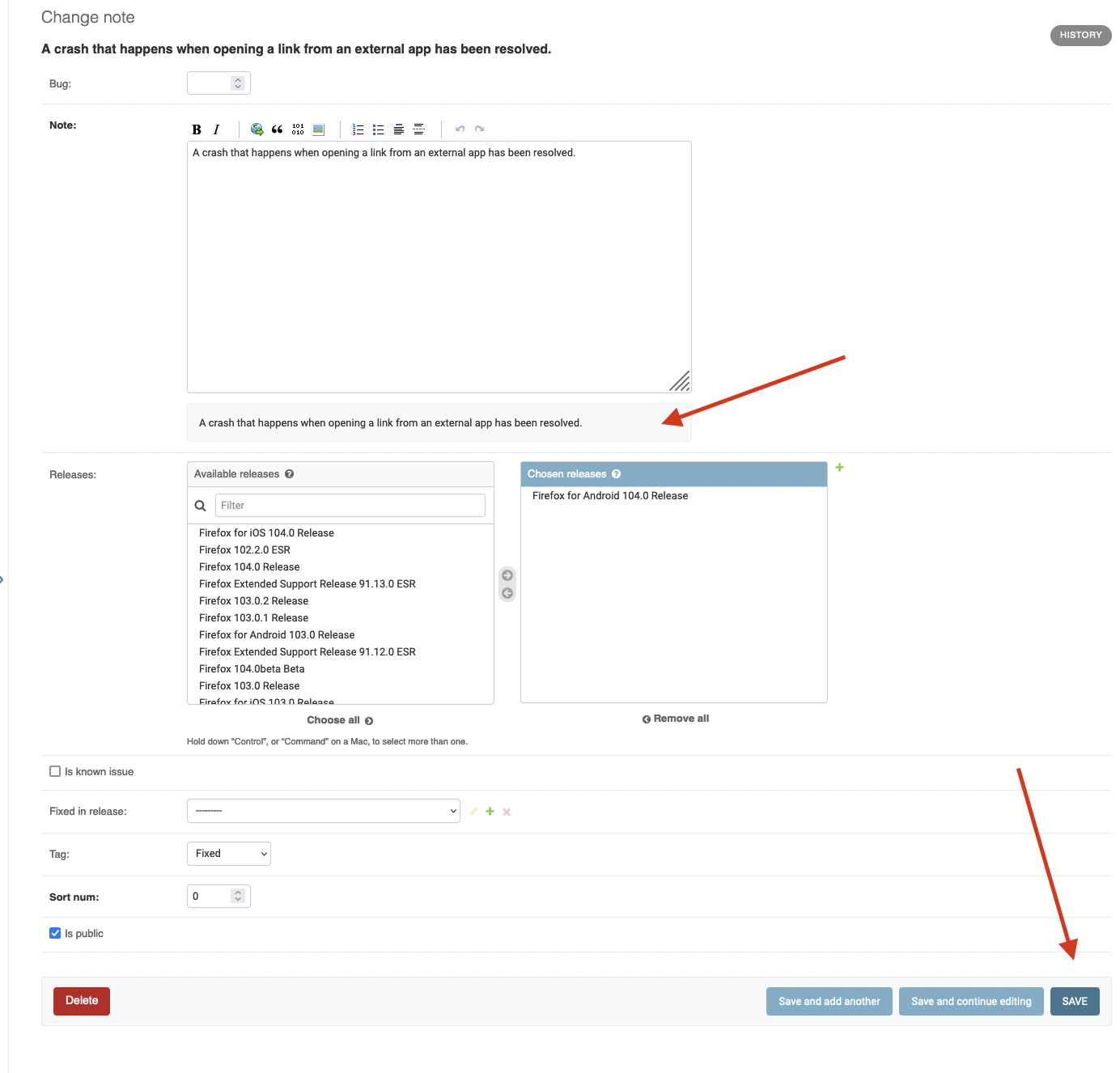Click Save and continue editing

[971, 1001]
